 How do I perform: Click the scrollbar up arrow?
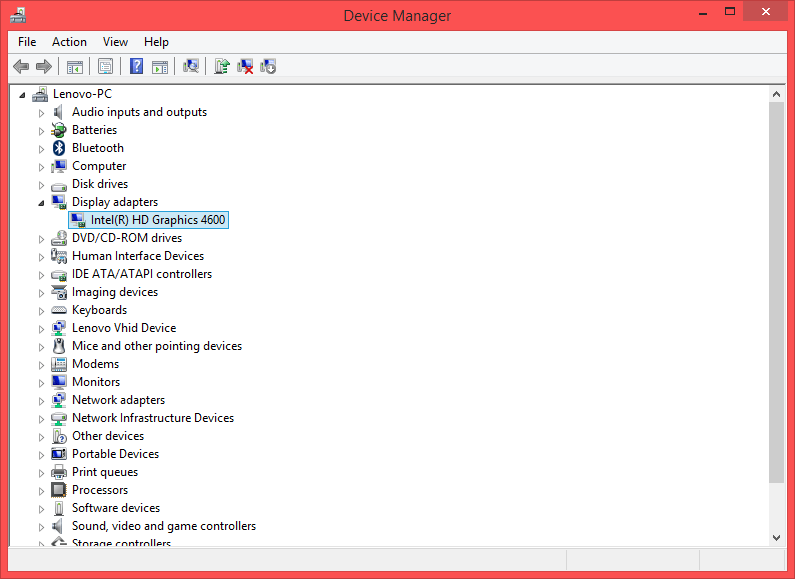click(x=776, y=94)
